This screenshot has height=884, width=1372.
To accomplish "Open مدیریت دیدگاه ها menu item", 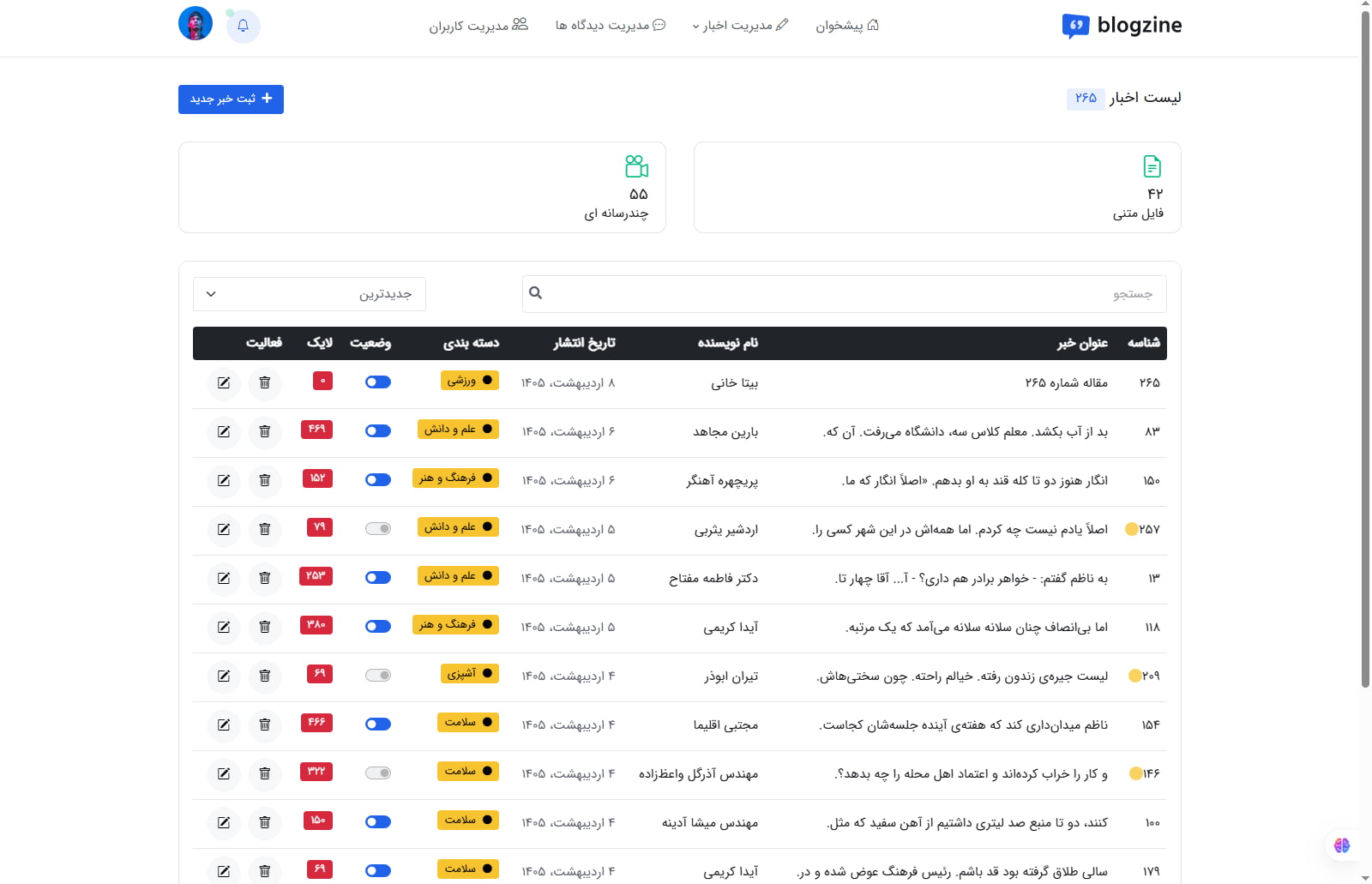I will (611, 26).
